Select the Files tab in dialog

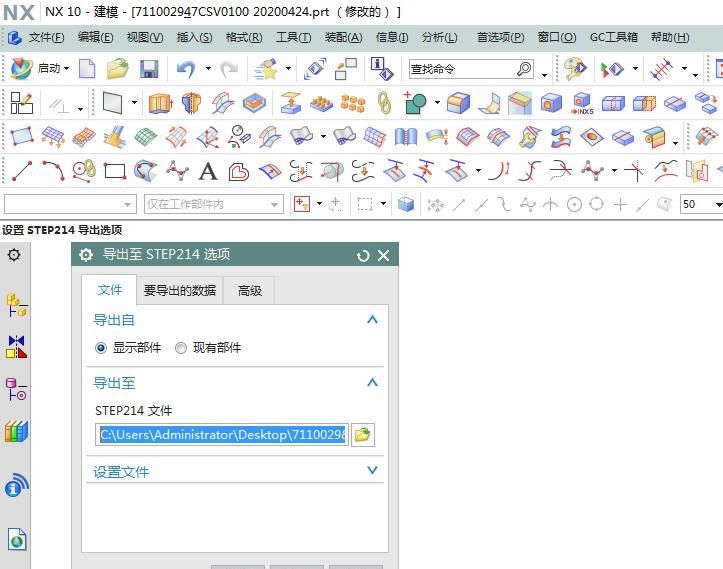pos(110,290)
